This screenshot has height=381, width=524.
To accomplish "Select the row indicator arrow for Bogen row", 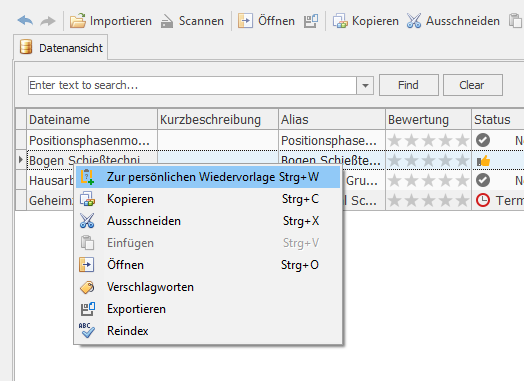I will pyautogui.click(x=21, y=160).
